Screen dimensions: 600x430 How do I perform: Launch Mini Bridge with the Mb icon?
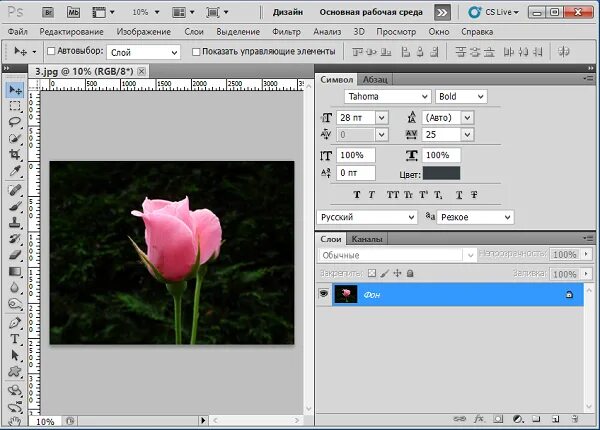coord(73,12)
